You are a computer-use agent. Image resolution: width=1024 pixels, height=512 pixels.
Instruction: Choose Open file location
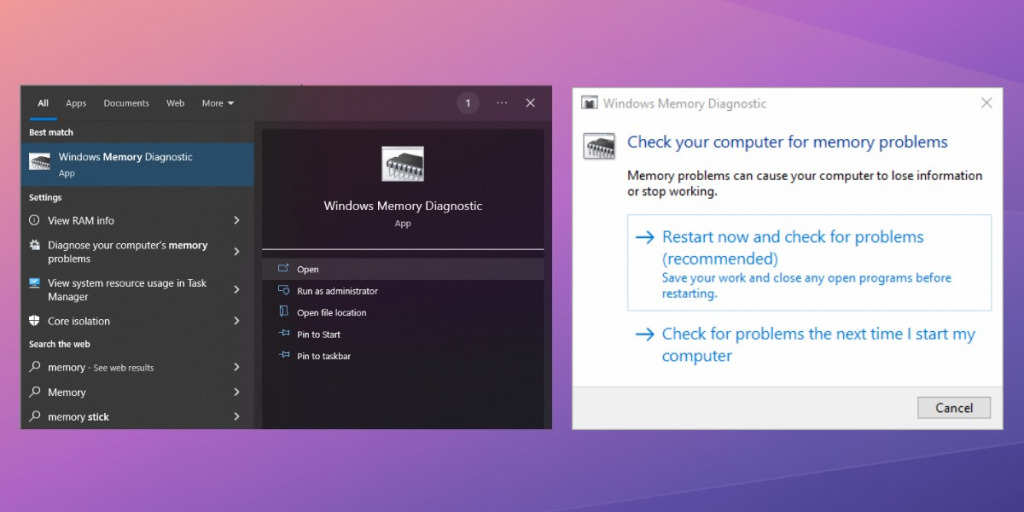click(x=403, y=312)
